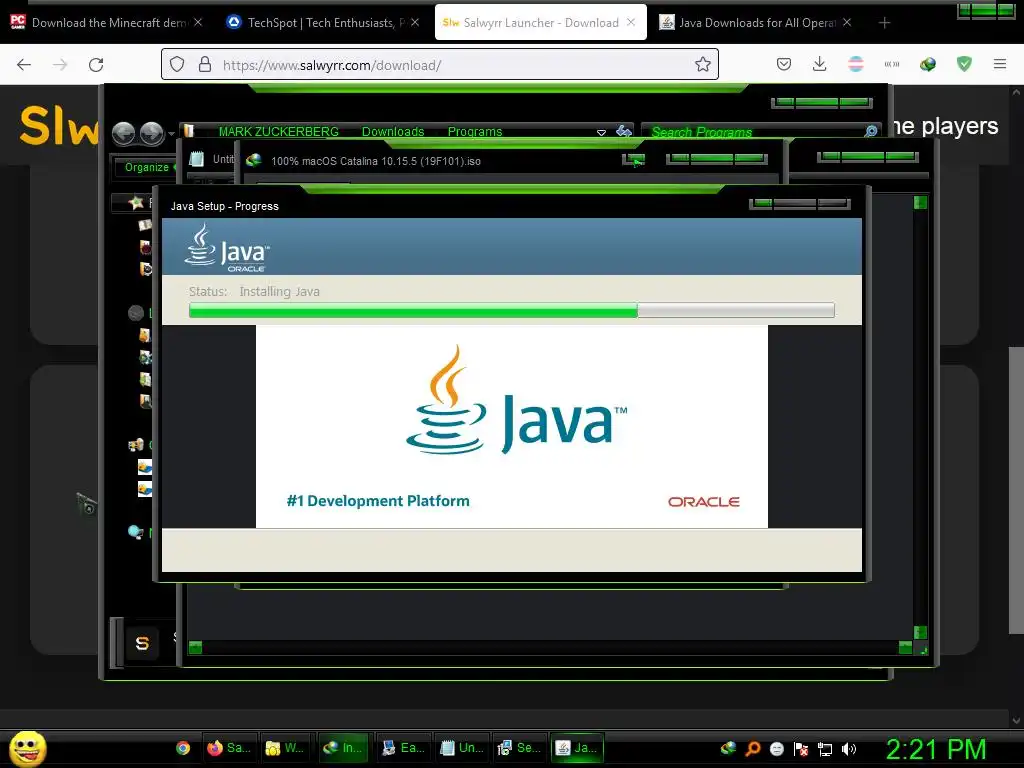This screenshot has height=768, width=1024.
Task: Go forward in the Explorer window
Action: [152, 133]
